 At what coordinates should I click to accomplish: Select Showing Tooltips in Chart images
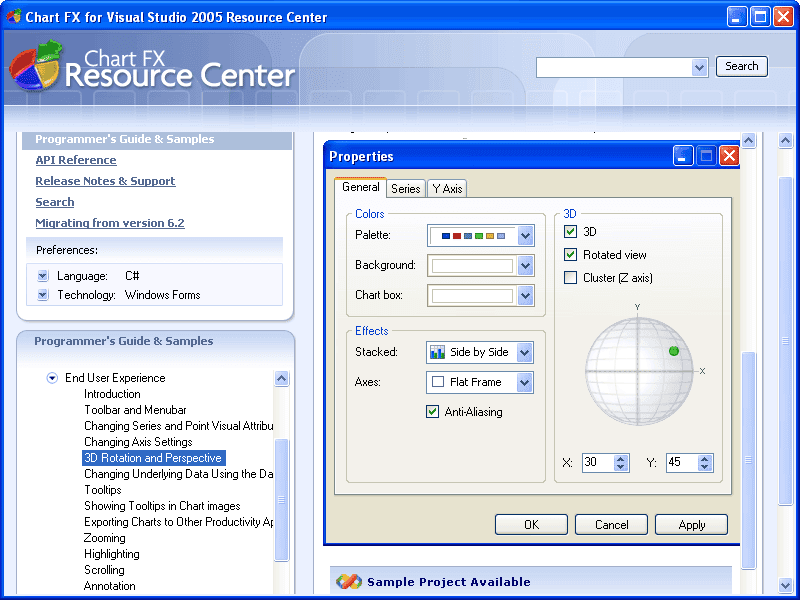tap(162, 506)
